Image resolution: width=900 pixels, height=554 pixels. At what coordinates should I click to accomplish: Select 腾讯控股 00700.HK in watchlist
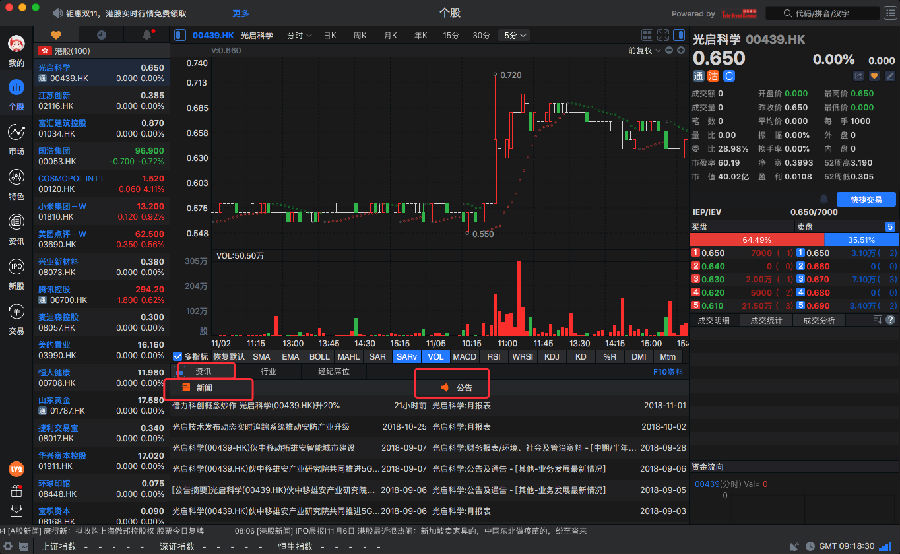click(102, 295)
